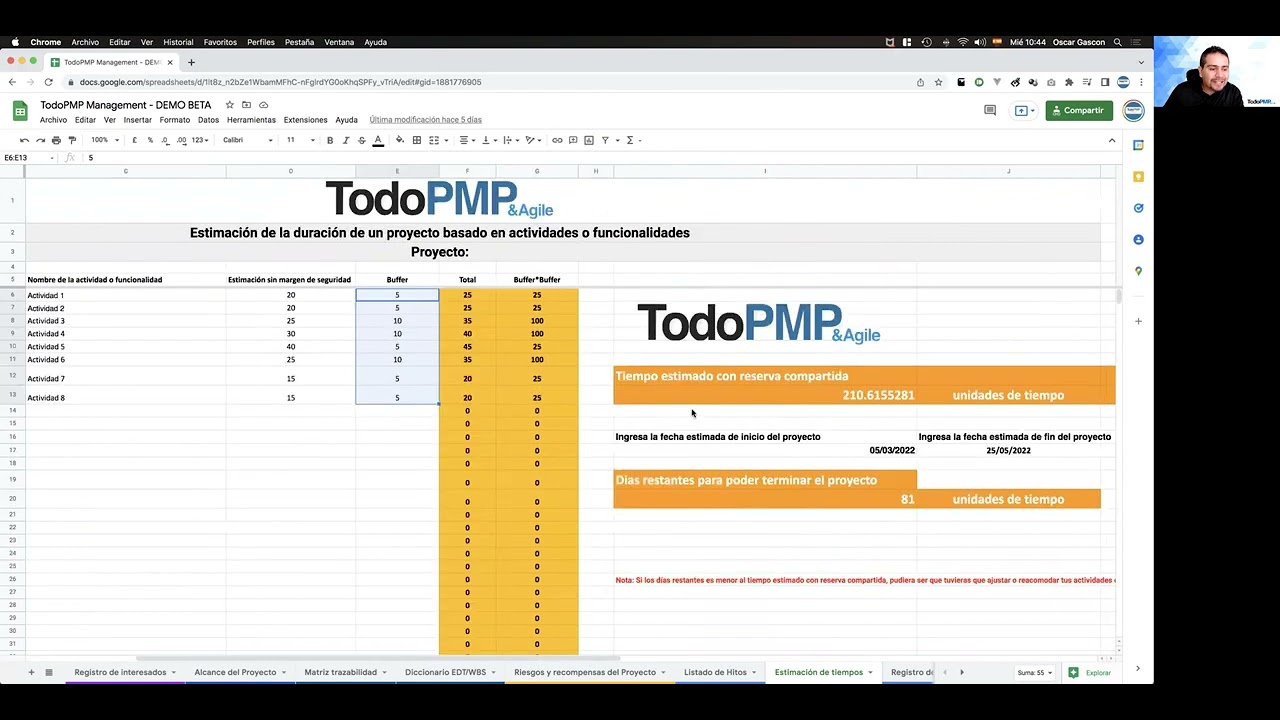This screenshot has height=720, width=1280.
Task: Click the Redo icon in the toolbar
Action: click(40, 140)
